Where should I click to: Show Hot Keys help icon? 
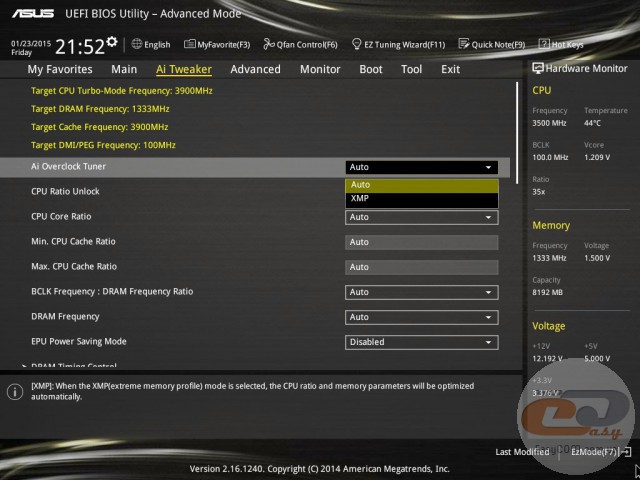pyautogui.click(x=544, y=44)
